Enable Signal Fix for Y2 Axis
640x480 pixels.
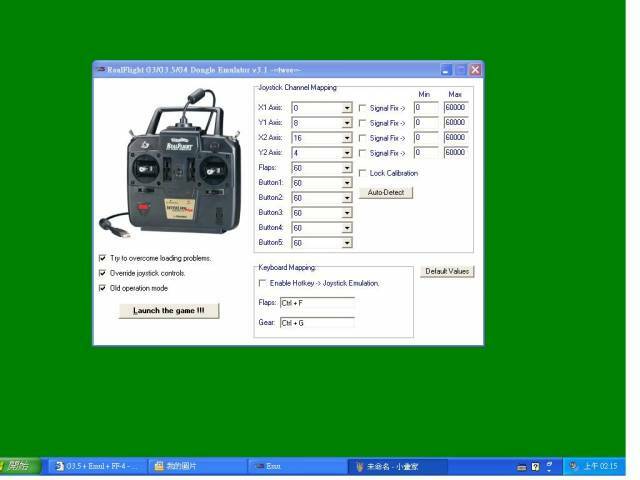click(x=362, y=153)
